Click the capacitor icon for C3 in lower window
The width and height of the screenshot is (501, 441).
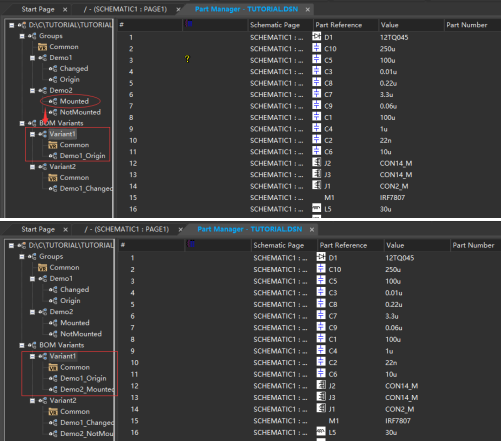(321, 292)
